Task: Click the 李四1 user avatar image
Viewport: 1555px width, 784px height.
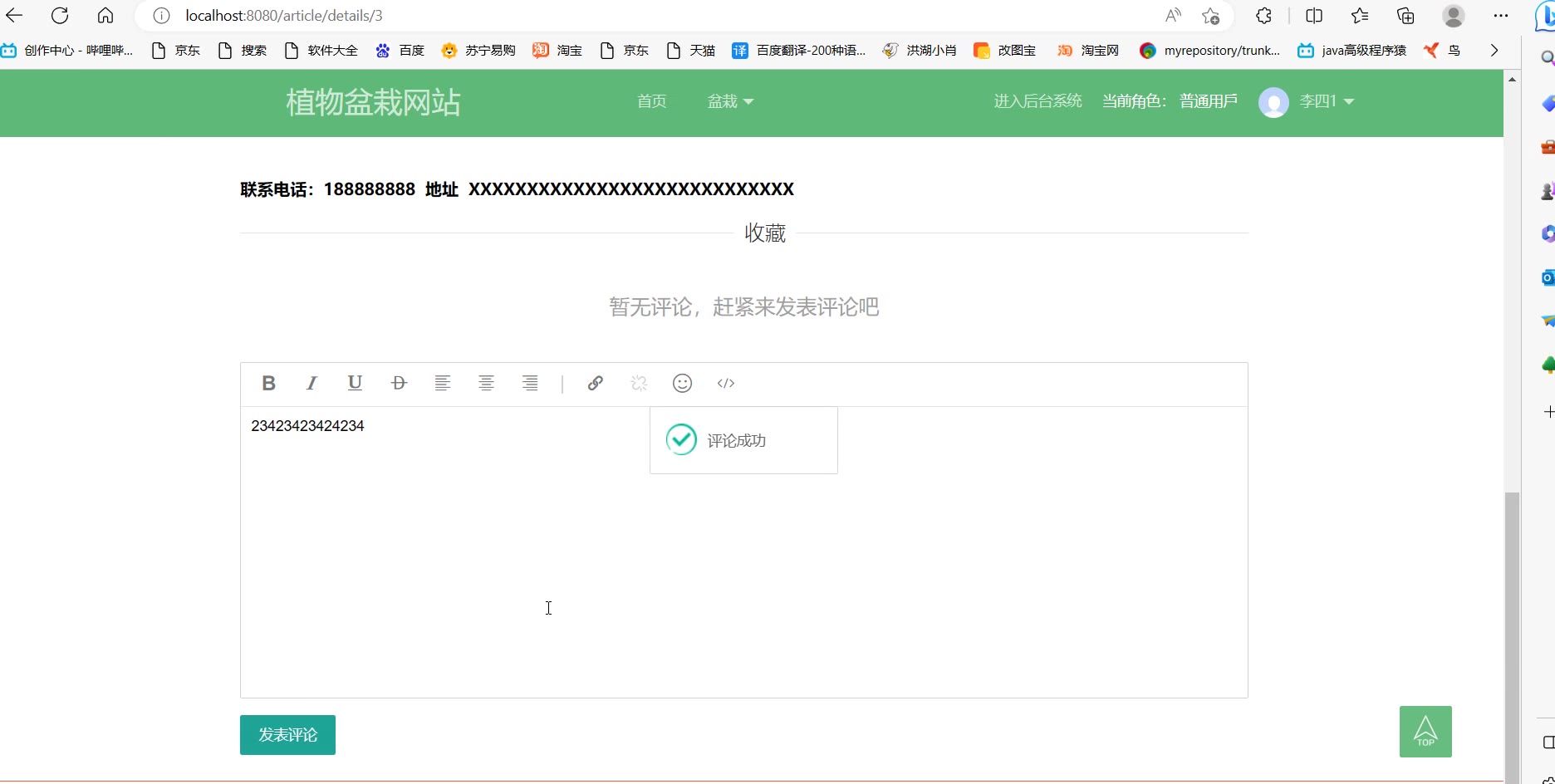Action: point(1273,102)
